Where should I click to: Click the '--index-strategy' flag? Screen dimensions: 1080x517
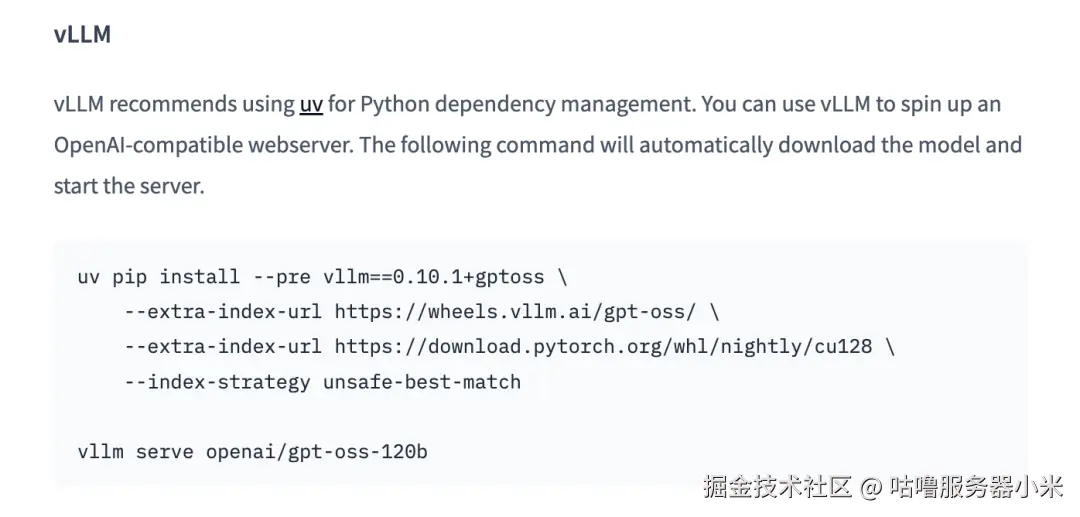(x=216, y=381)
